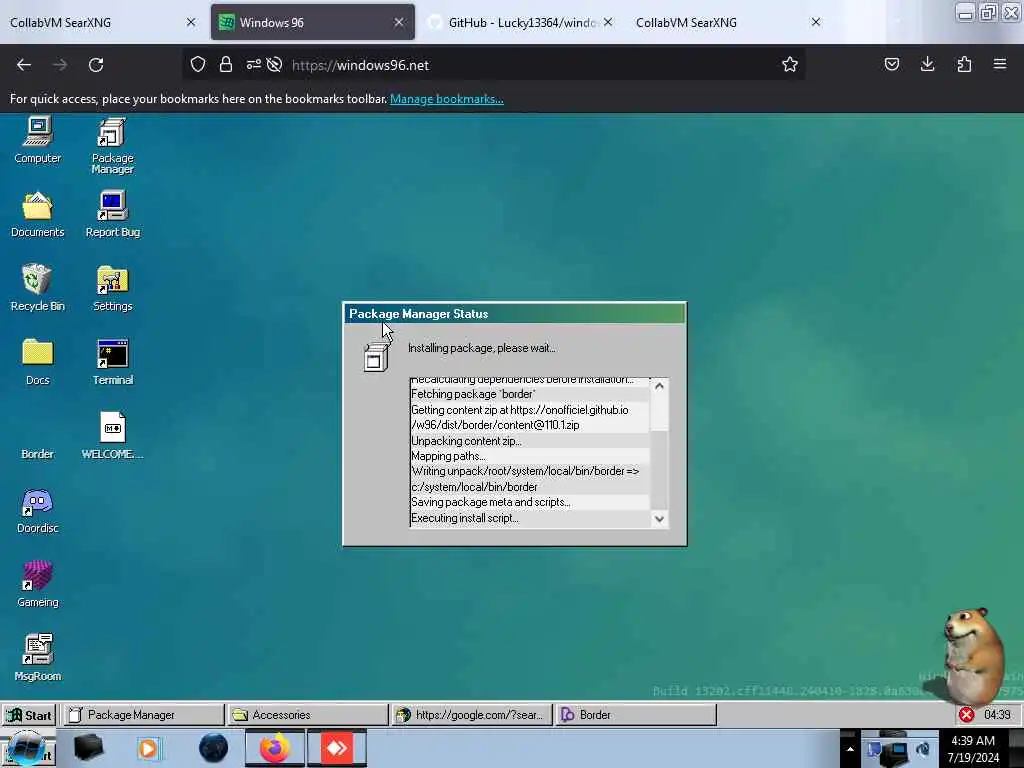Screen dimensions: 1024x768
Task: Click the red error tray icon
Action: [x=967, y=715]
